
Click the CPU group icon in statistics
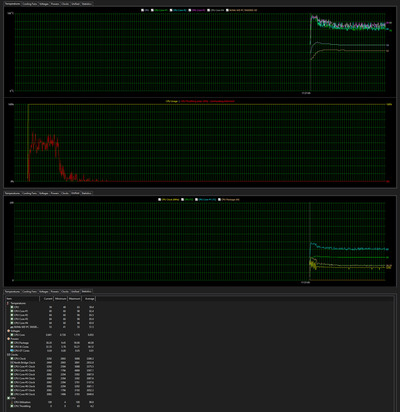coord(8,398)
